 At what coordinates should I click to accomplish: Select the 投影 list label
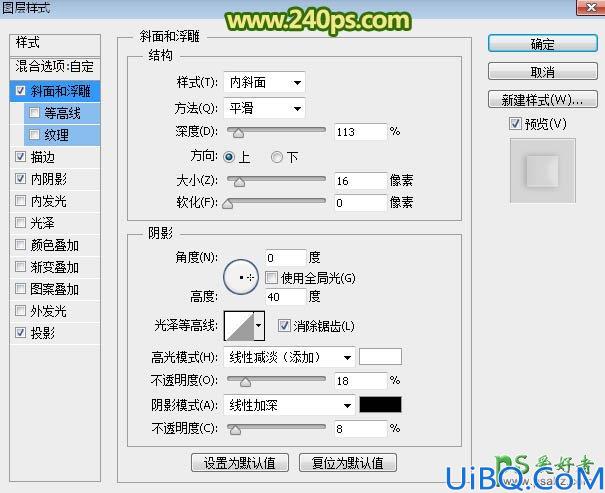point(42,333)
